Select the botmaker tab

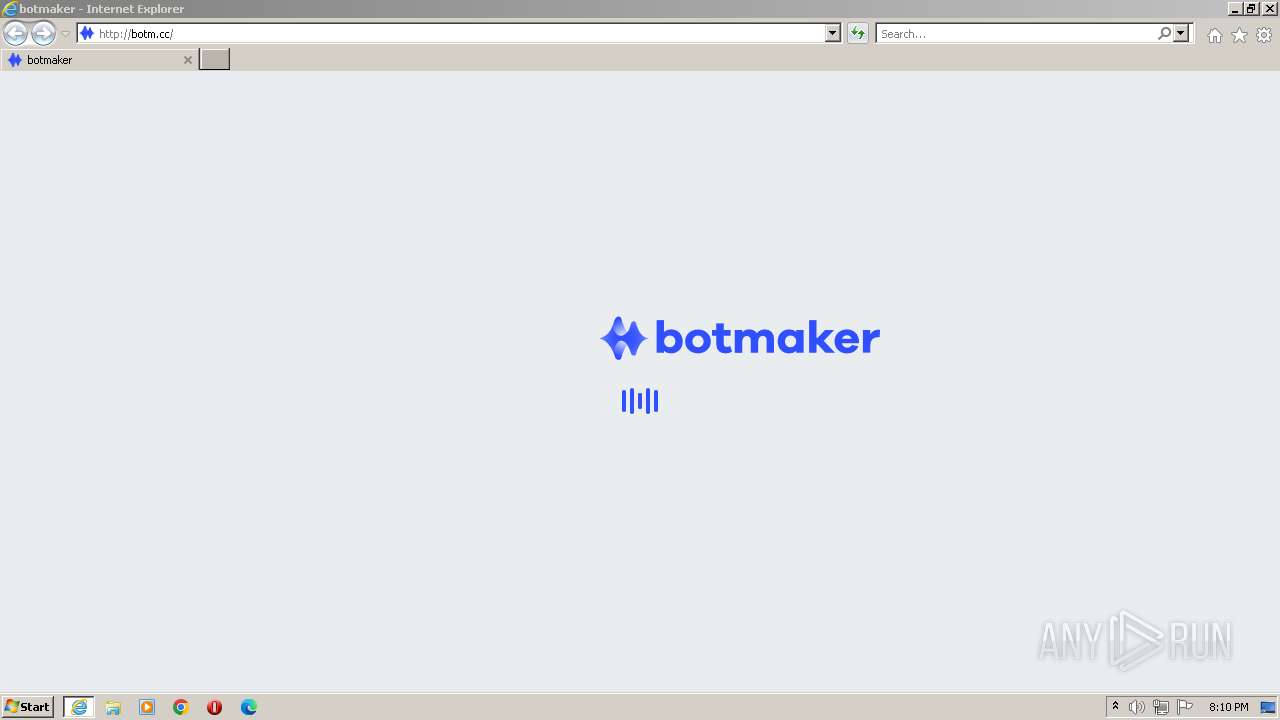(x=99, y=60)
